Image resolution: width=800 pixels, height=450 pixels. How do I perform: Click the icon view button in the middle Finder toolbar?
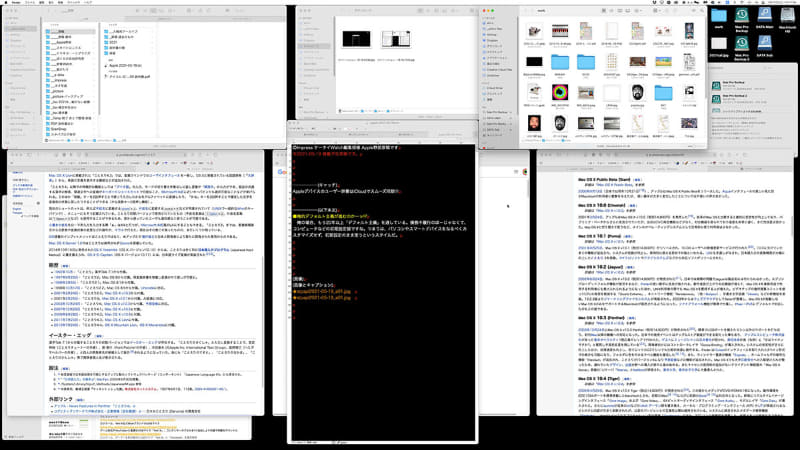tap(420, 11)
